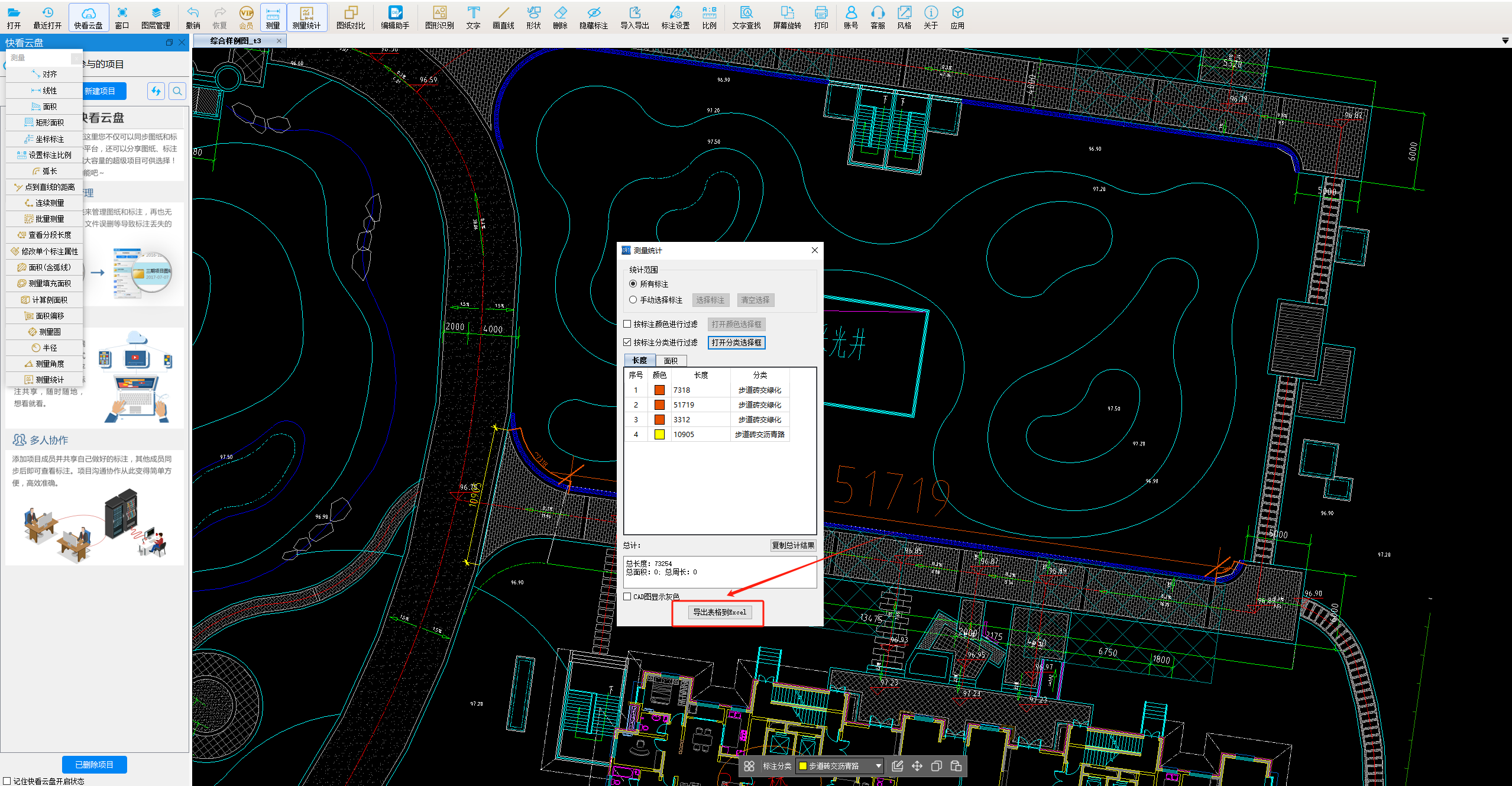This screenshot has height=786, width=1512.
Task: Click the 窗口 window zoom icon
Action: (122, 17)
